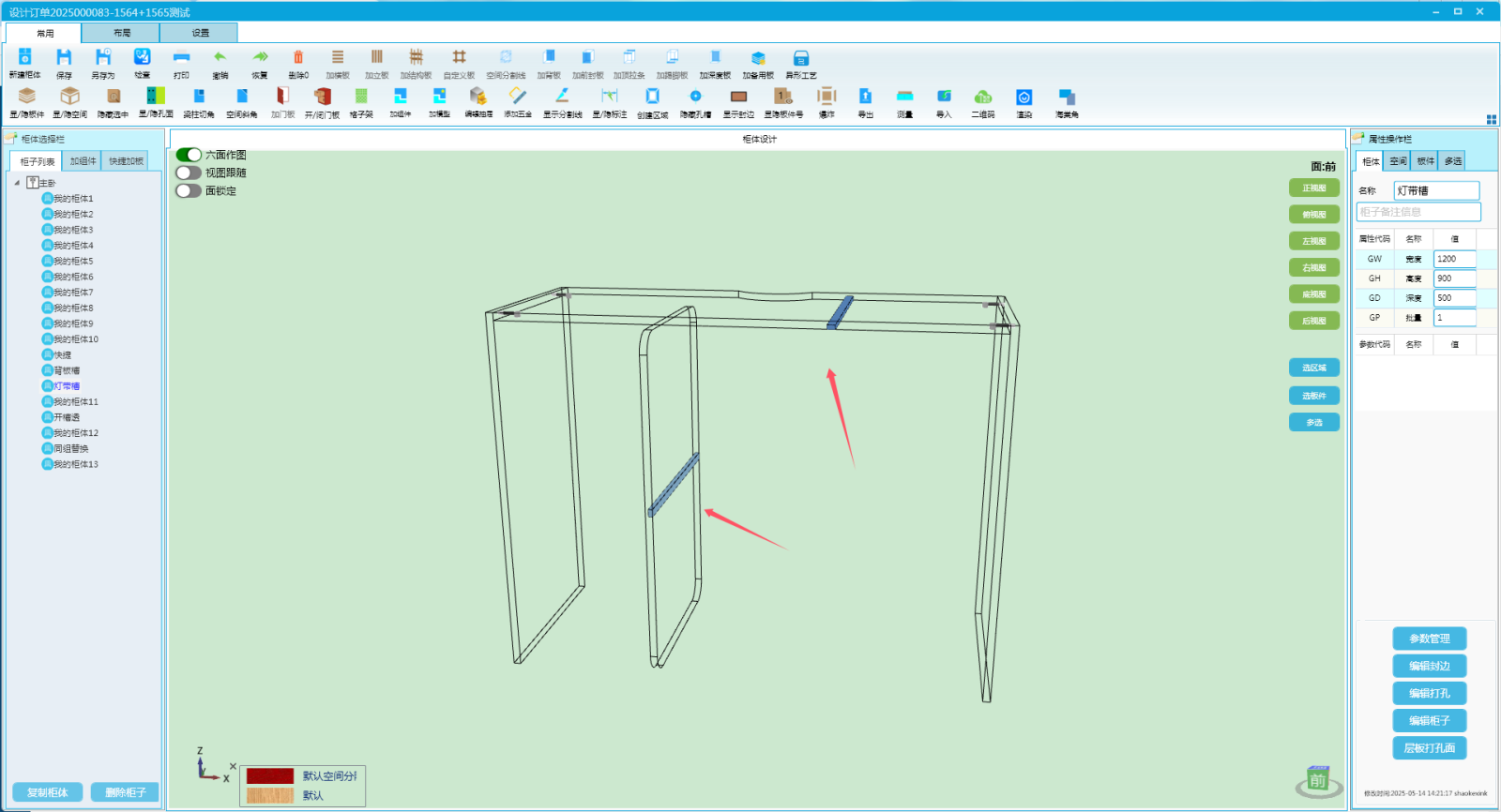
Task: Click the 新建柜体 (new cabinet) icon
Action: point(25,58)
